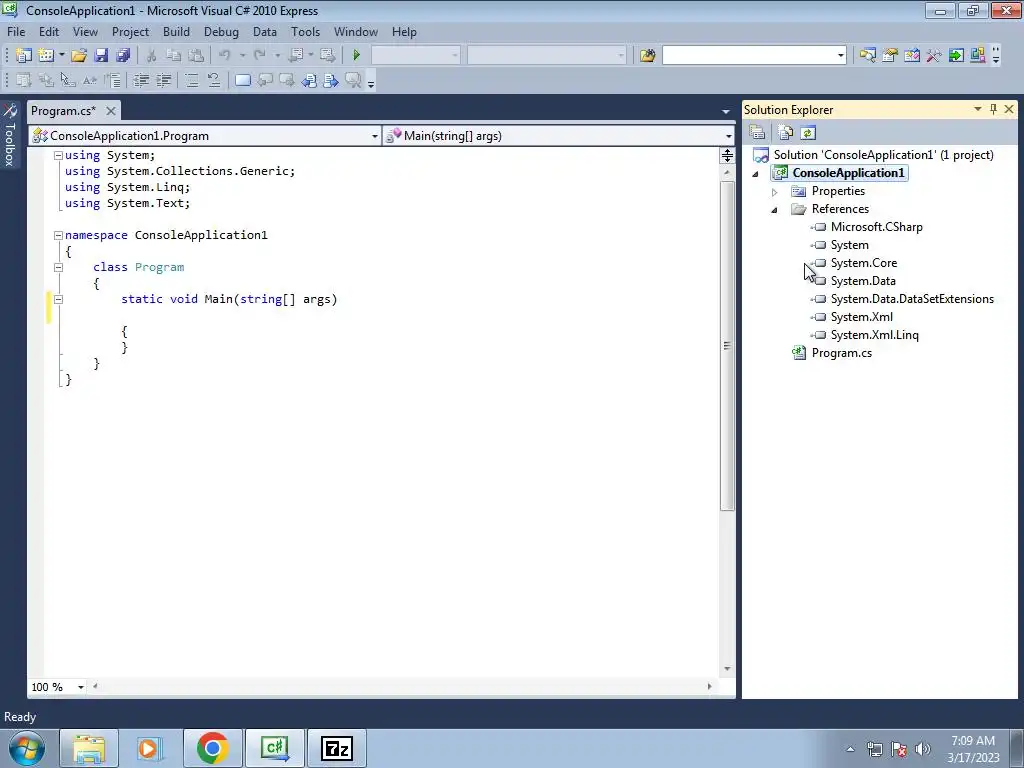Select the System.Xml.Linq reference
The width and height of the screenshot is (1024, 768).
[x=874, y=334]
